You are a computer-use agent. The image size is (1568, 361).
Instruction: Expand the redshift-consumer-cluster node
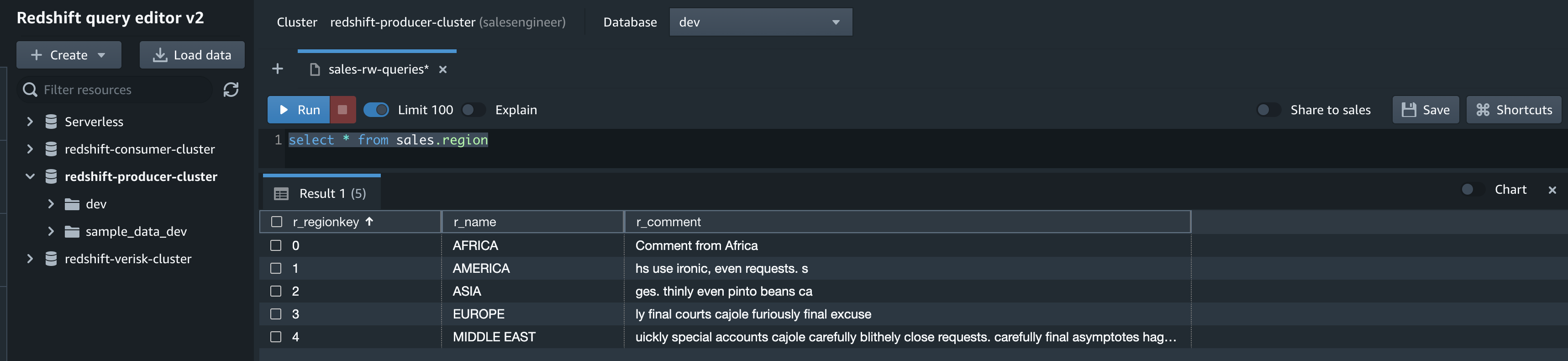tap(29, 149)
